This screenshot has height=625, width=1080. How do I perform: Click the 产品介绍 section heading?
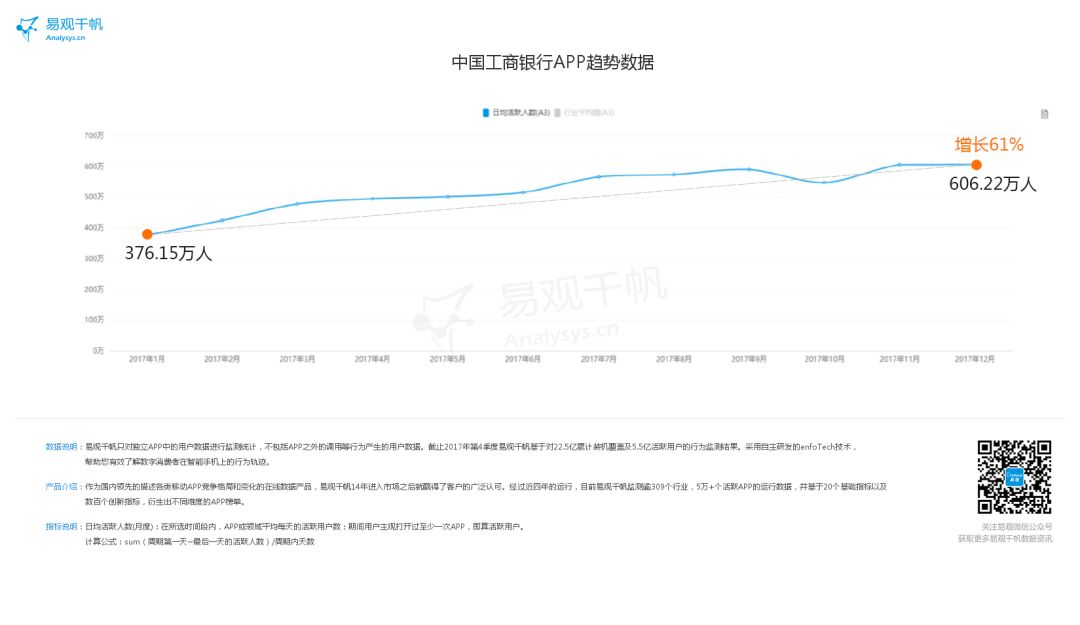coord(63,486)
